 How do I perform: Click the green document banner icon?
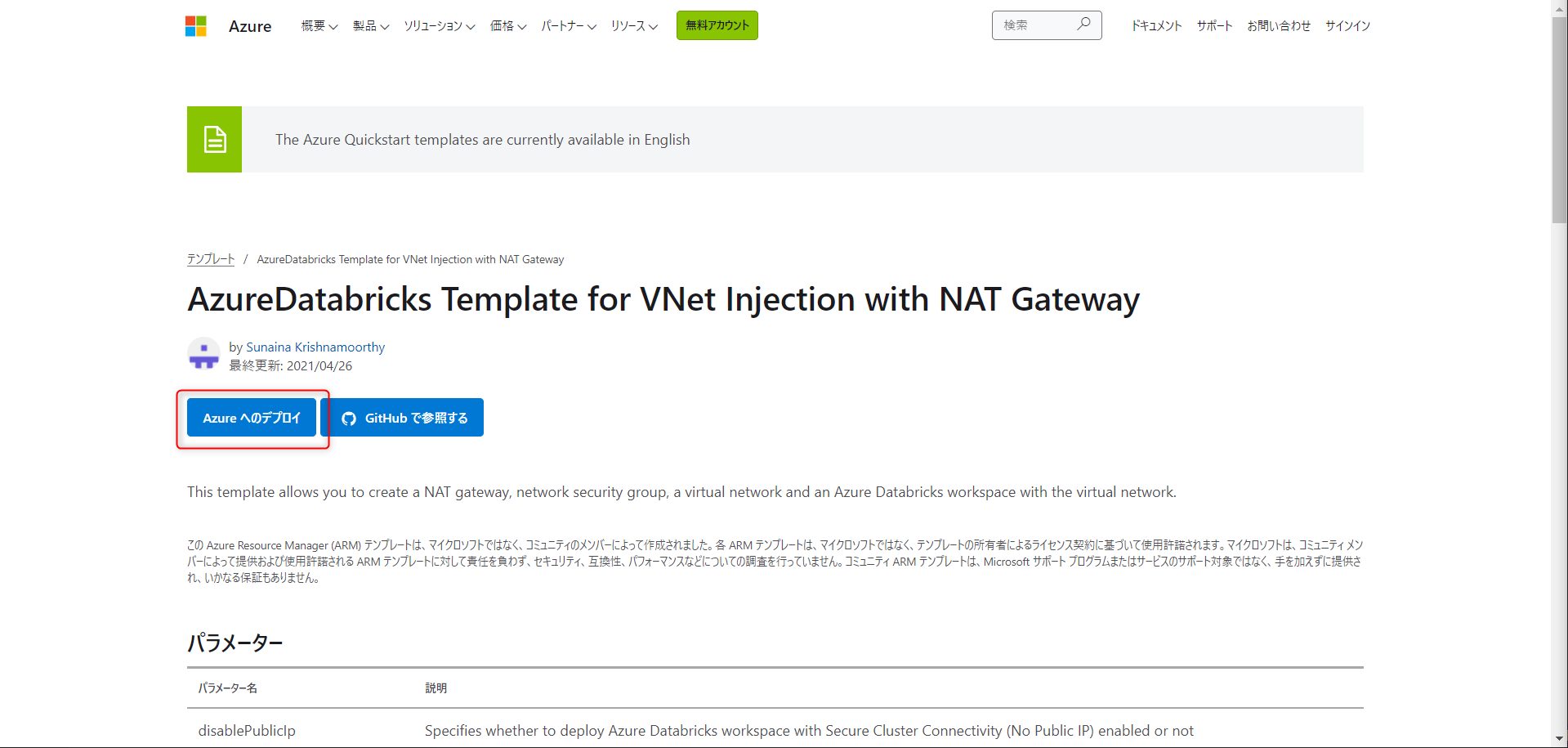point(214,140)
